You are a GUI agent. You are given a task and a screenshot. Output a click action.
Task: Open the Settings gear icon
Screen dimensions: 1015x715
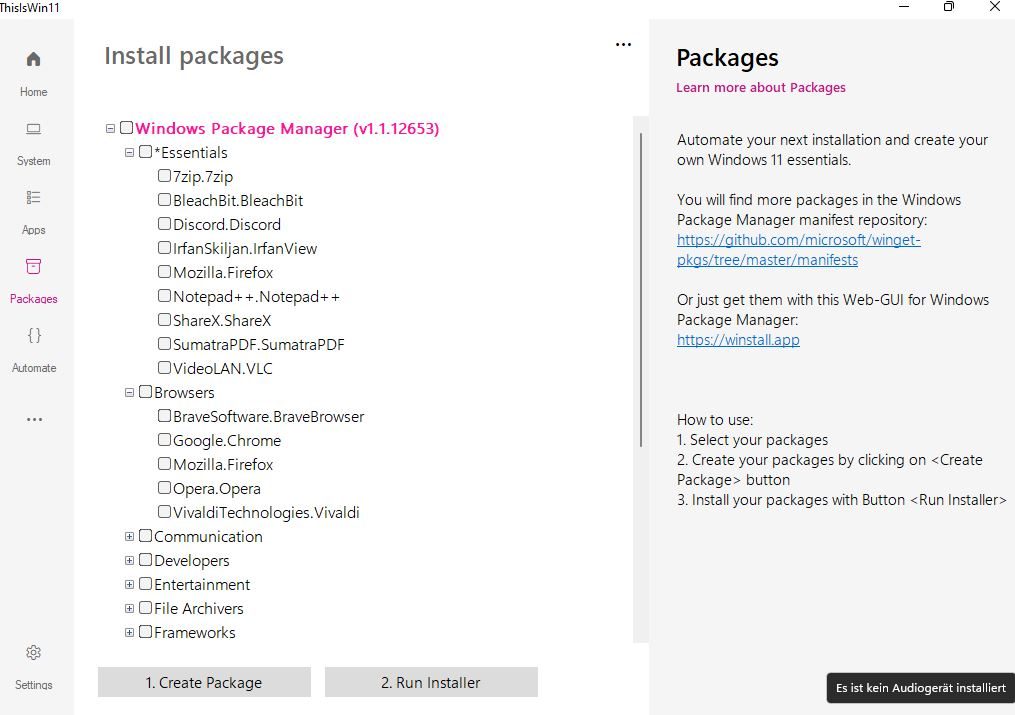pos(33,653)
